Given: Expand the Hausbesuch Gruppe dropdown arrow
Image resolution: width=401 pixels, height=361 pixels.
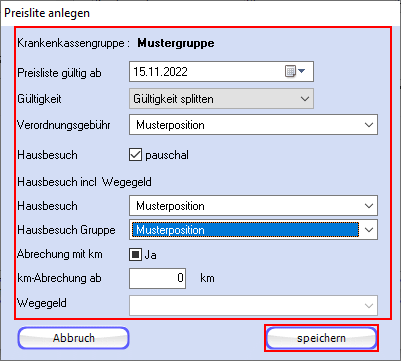Looking at the screenshot, I should tap(368, 230).
